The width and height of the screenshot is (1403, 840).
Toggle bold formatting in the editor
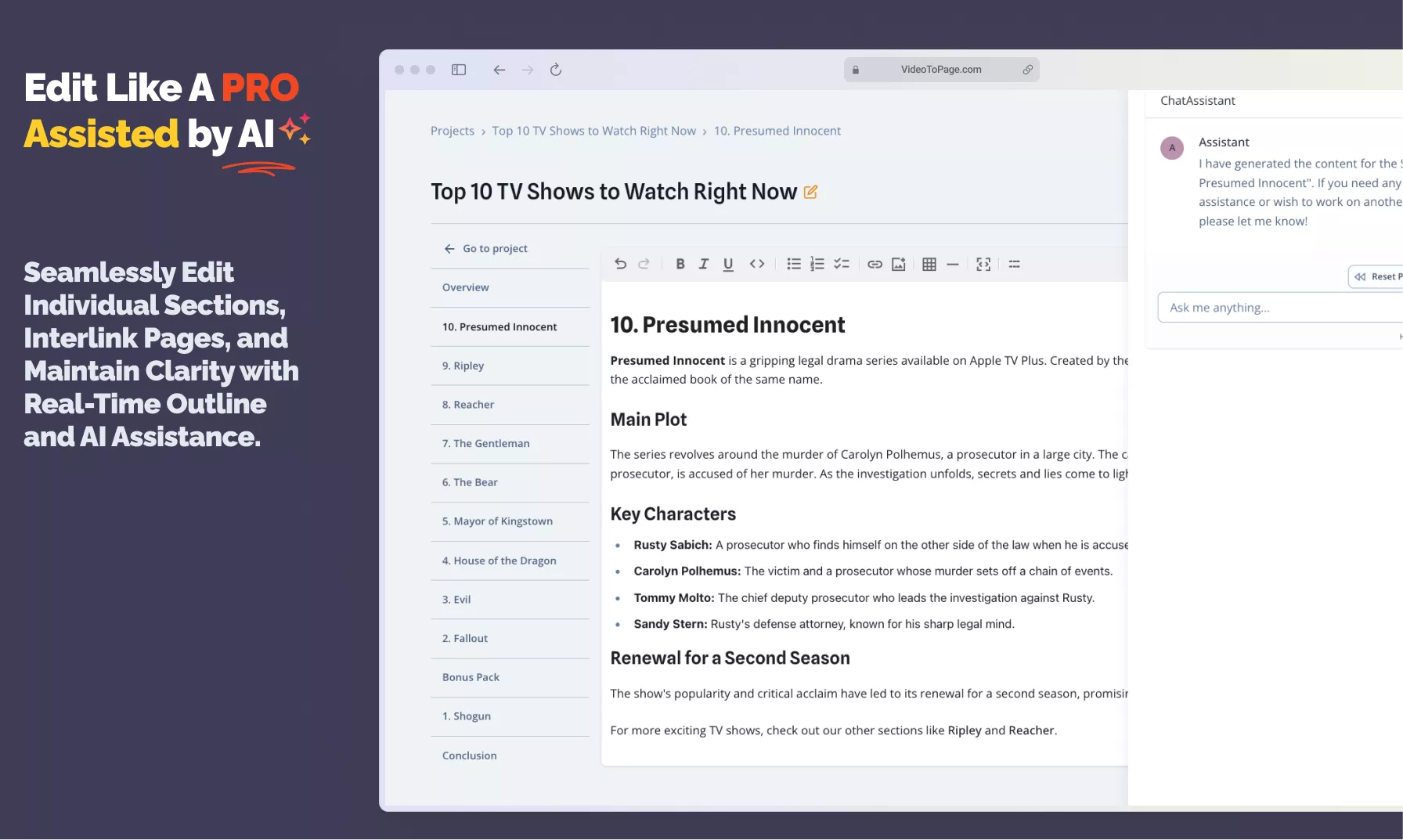[680, 264]
